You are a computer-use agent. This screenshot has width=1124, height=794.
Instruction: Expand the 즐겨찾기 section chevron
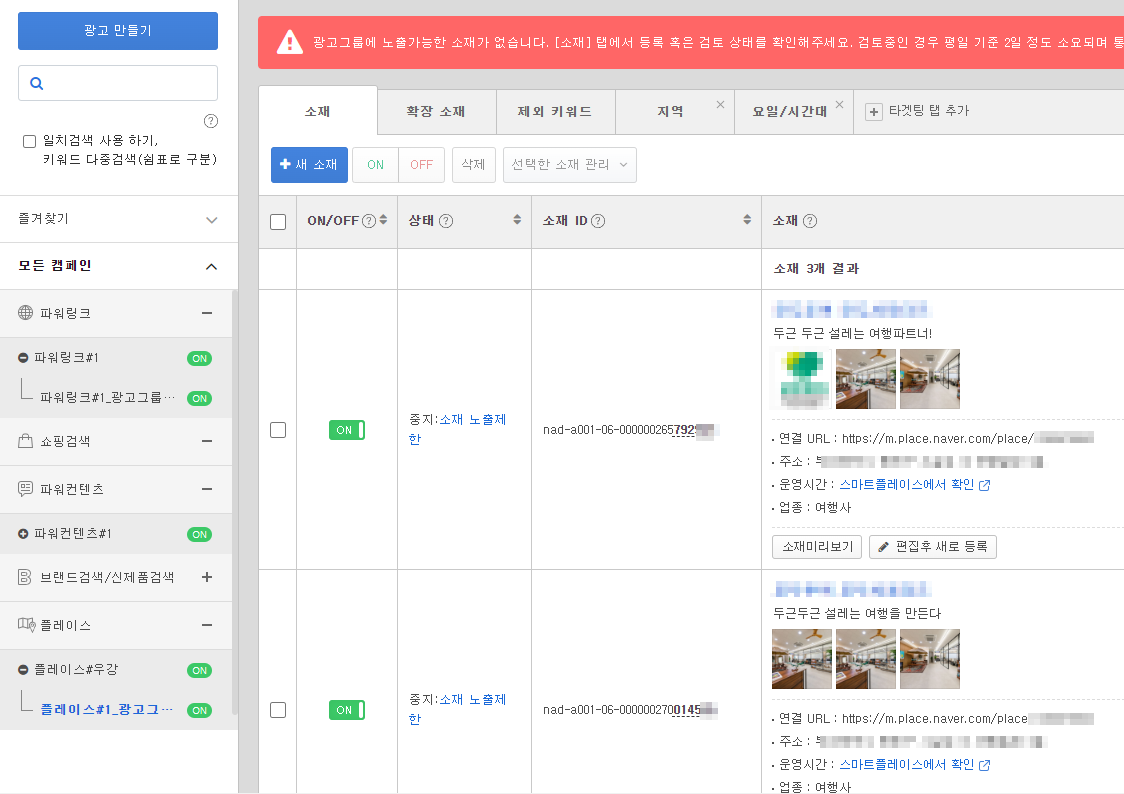(211, 220)
